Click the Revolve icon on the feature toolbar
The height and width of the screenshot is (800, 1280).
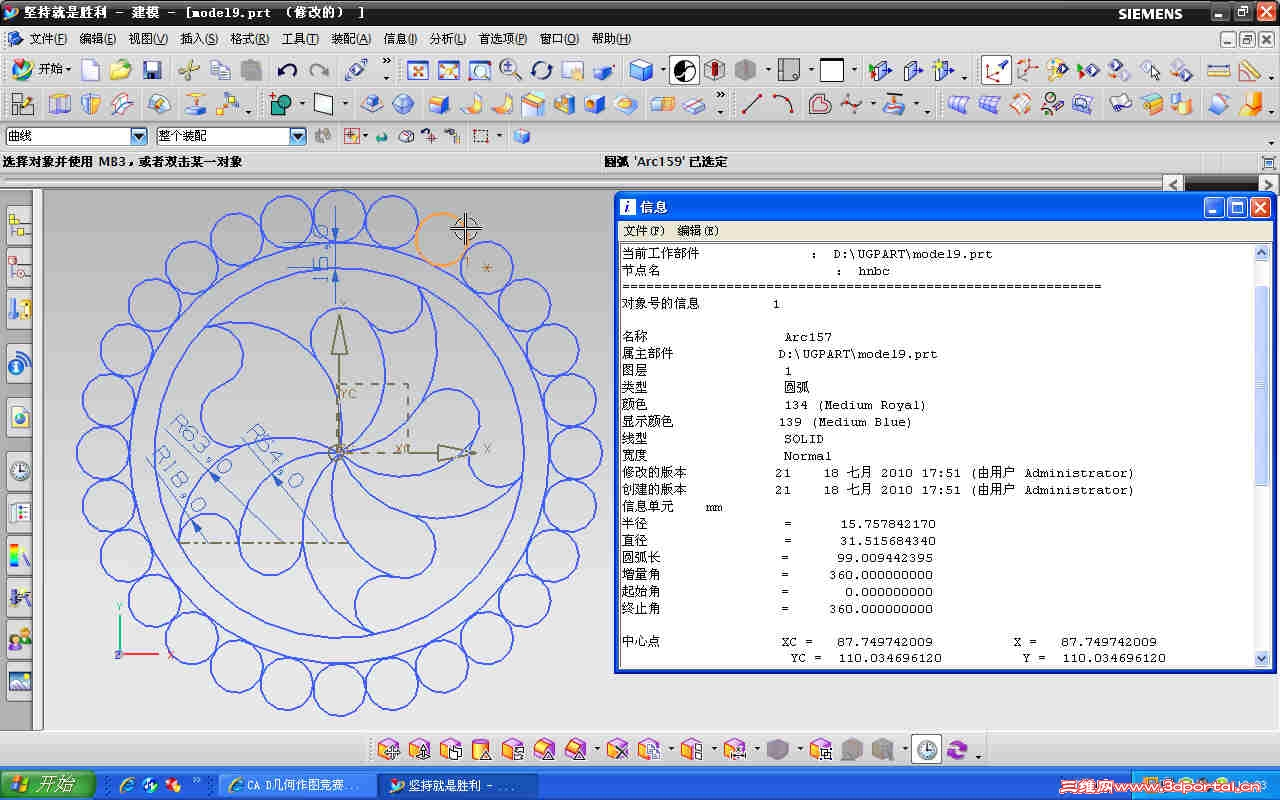tap(91, 103)
